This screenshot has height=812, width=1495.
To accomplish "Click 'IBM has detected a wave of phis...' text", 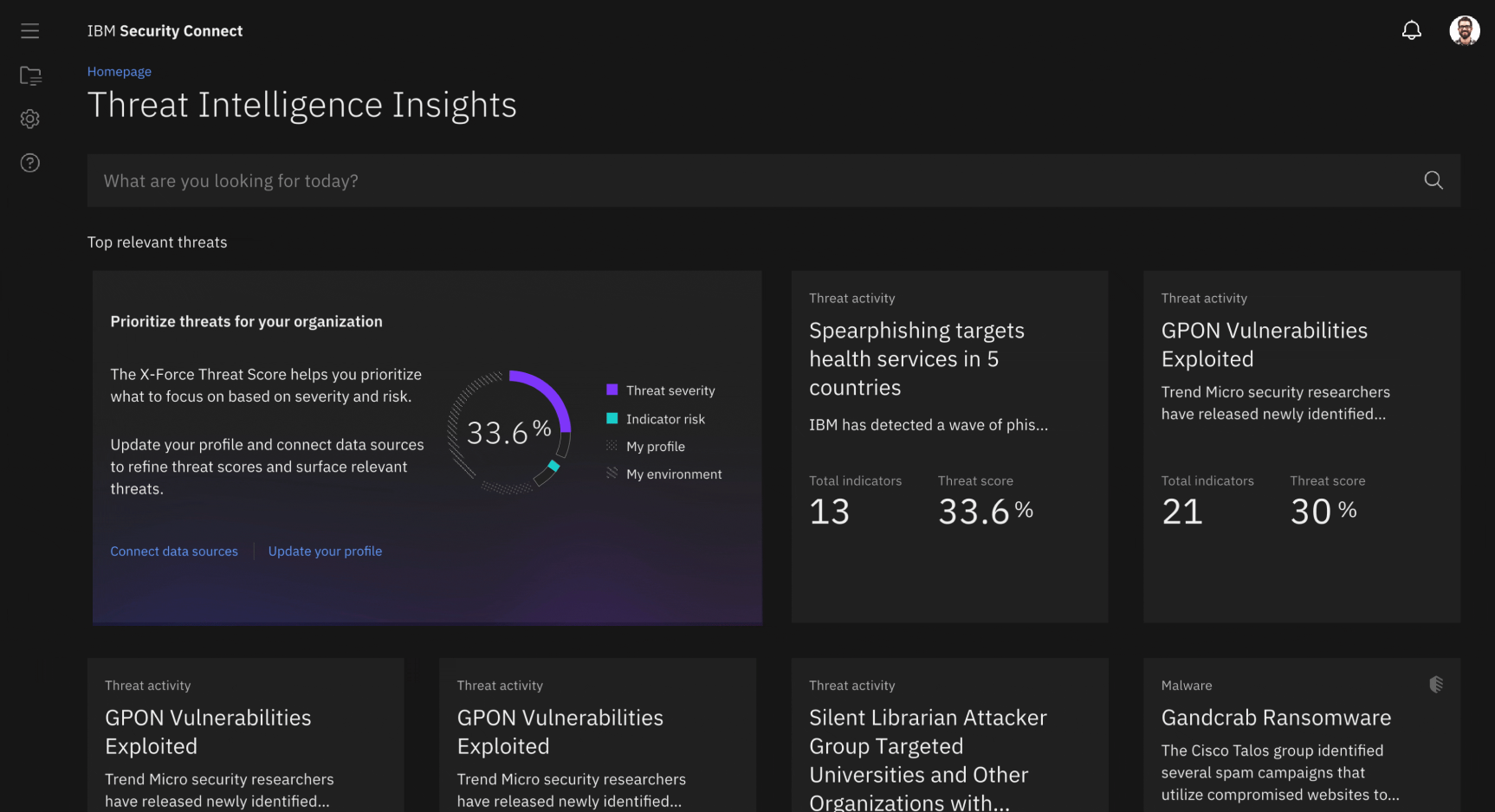I will point(929,425).
